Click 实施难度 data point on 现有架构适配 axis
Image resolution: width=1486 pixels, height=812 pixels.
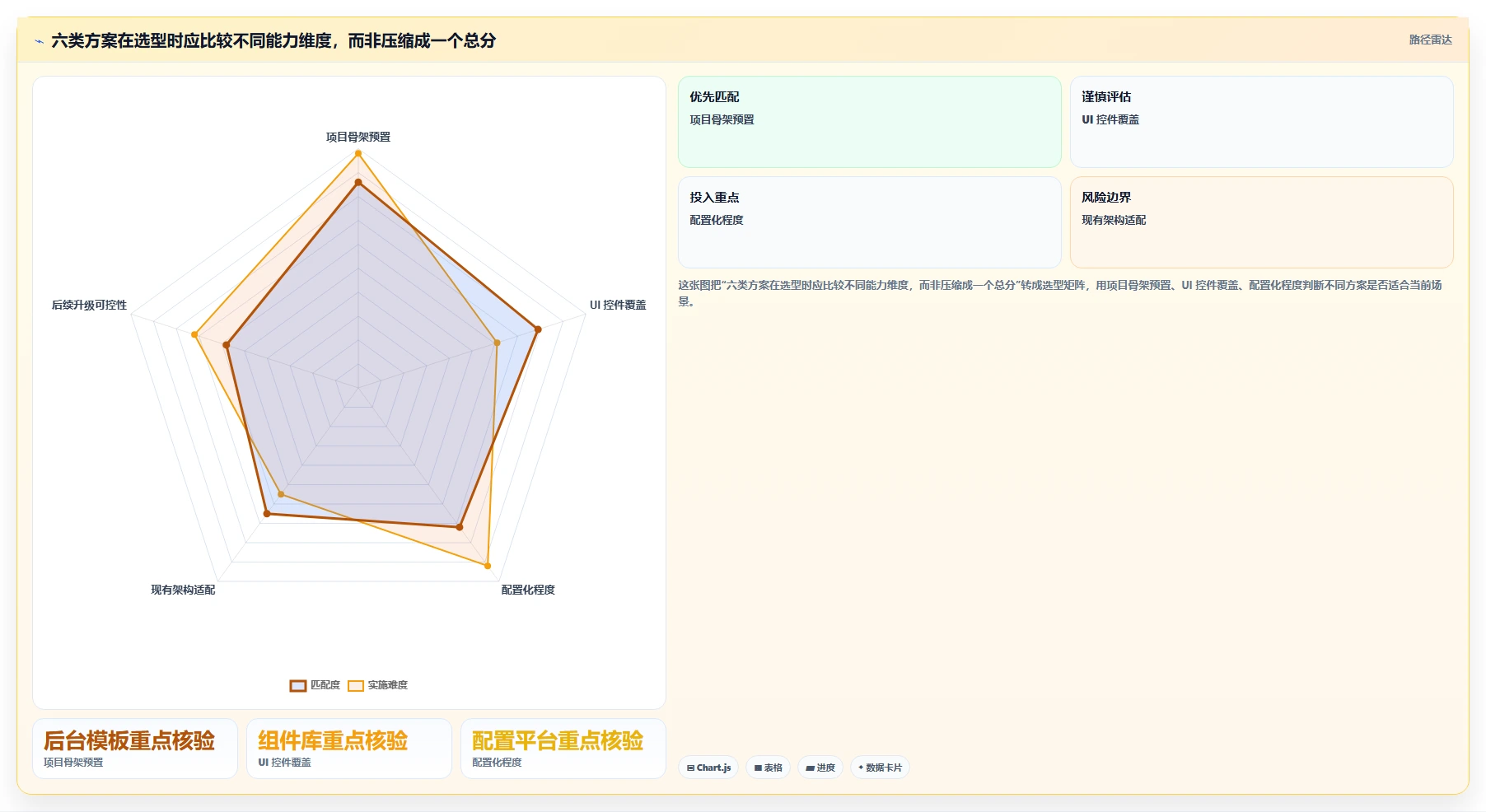pyautogui.click(x=281, y=495)
